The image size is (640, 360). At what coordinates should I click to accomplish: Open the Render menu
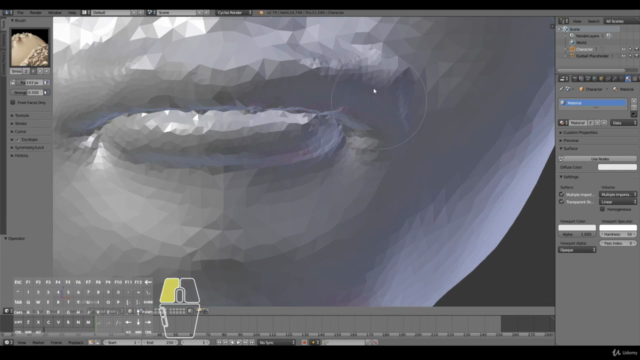[x=36, y=13]
